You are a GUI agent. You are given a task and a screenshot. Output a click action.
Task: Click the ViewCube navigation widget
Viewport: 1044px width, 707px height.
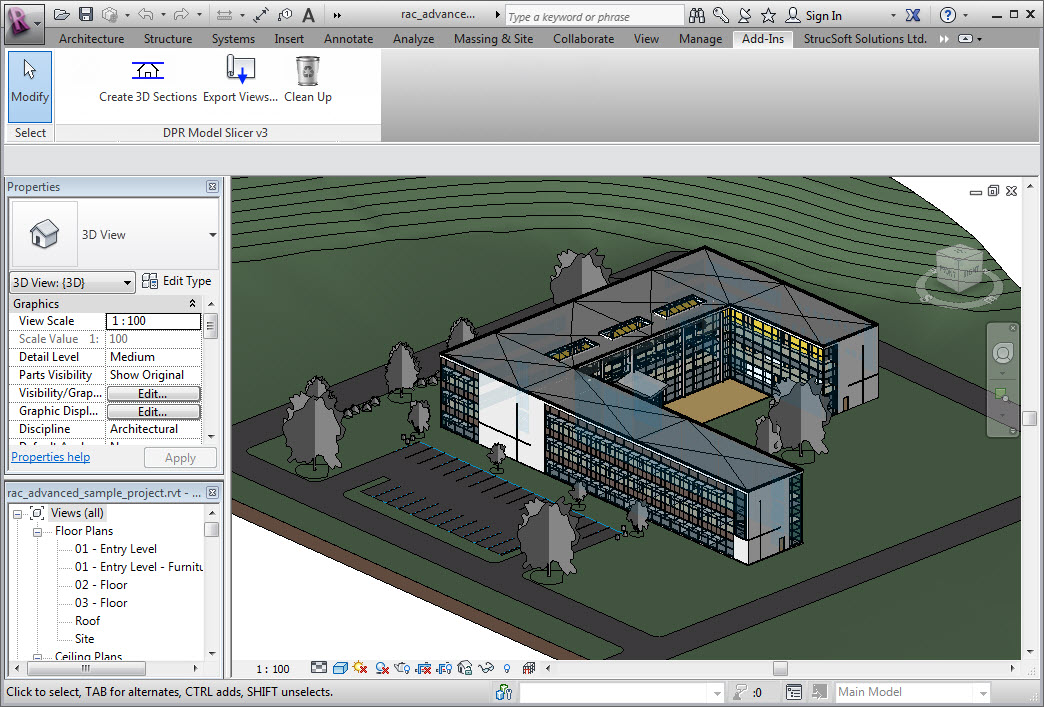tap(958, 270)
